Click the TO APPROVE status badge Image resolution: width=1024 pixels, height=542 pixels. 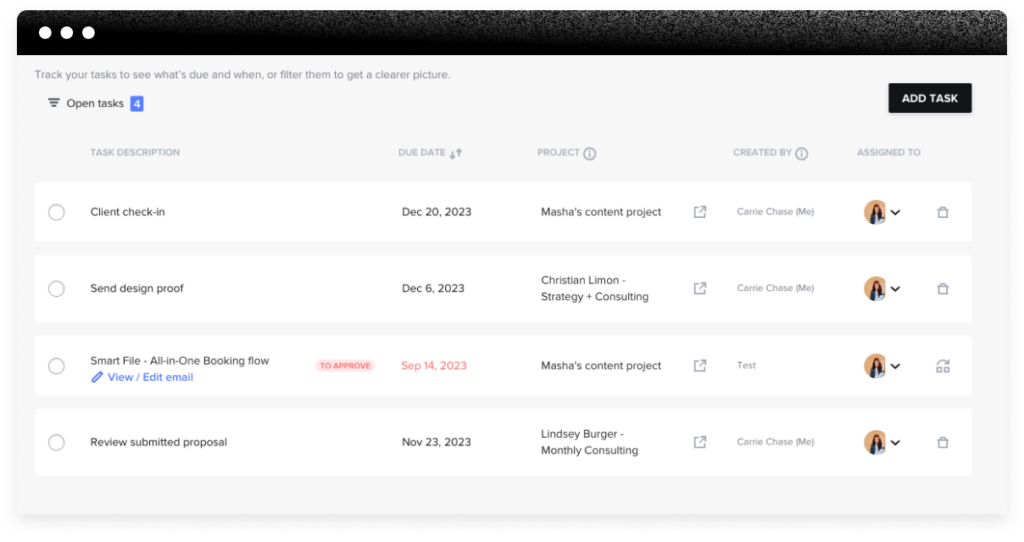(x=345, y=366)
